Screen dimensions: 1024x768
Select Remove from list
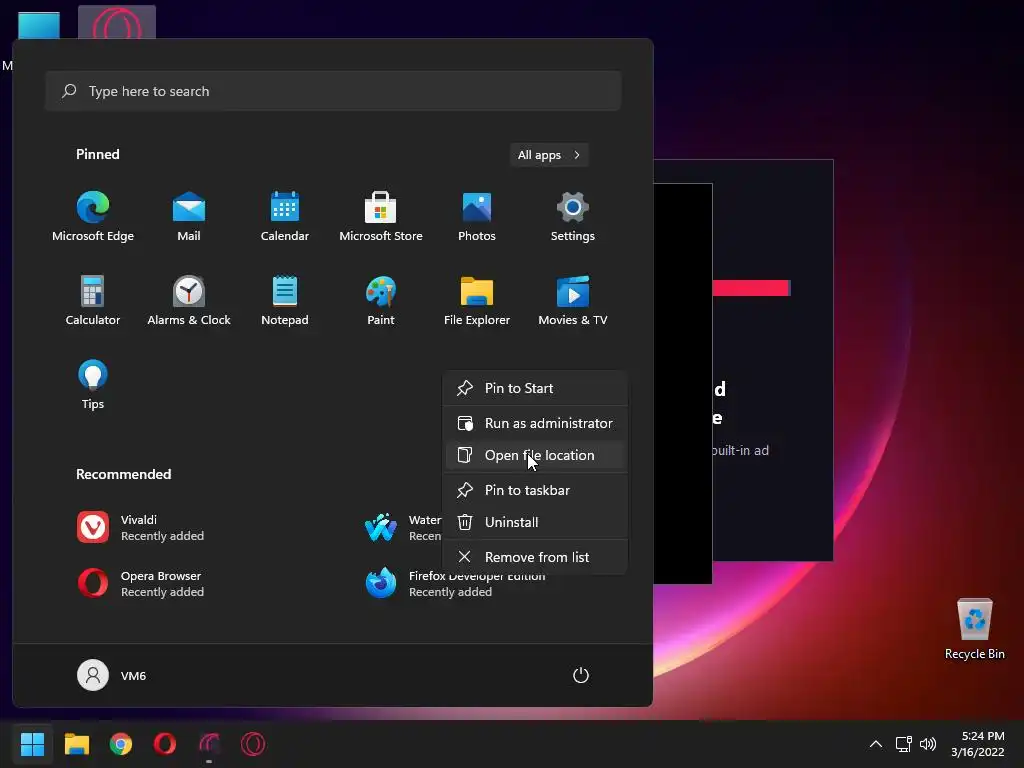point(535,557)
